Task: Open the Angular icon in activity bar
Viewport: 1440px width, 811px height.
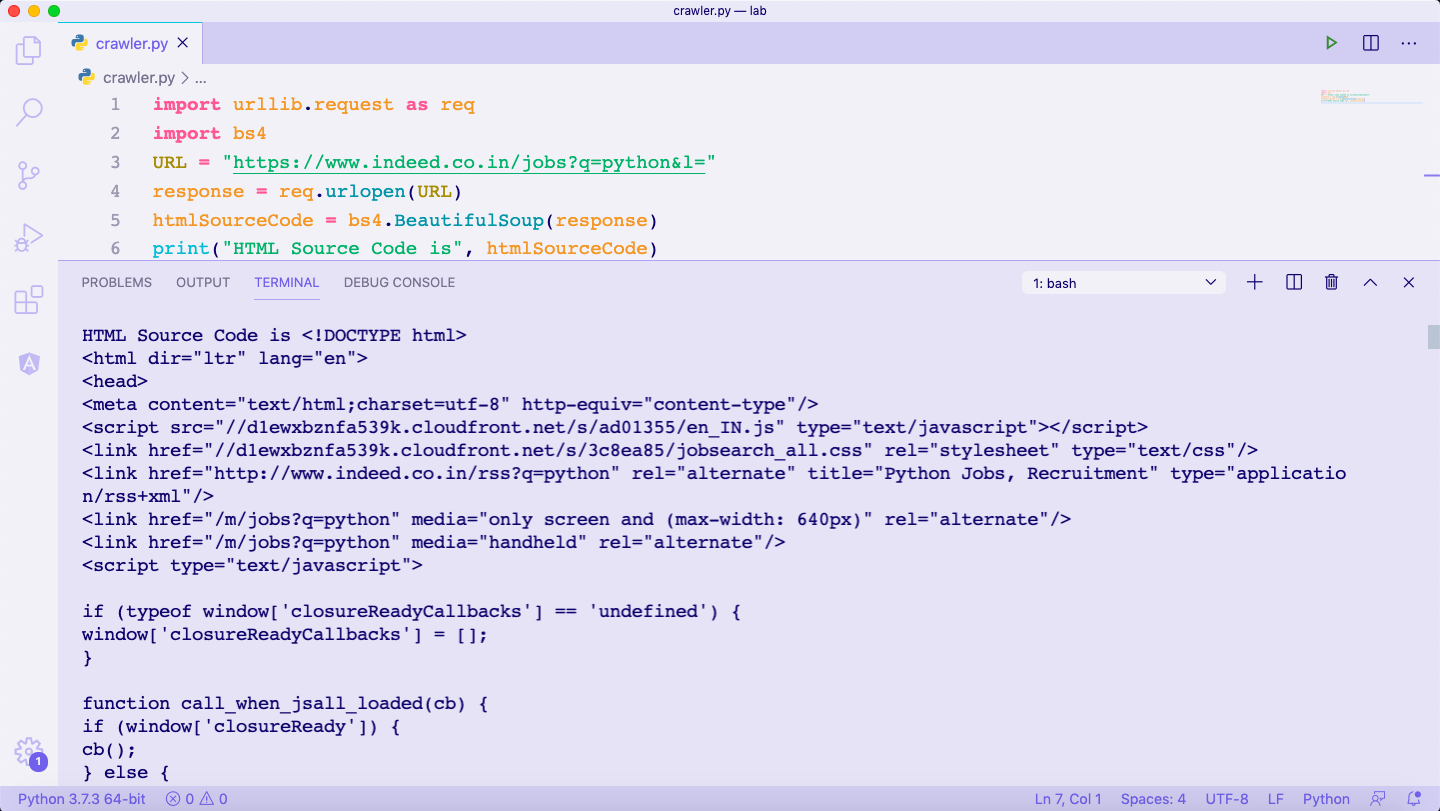Action: (29, 364)
